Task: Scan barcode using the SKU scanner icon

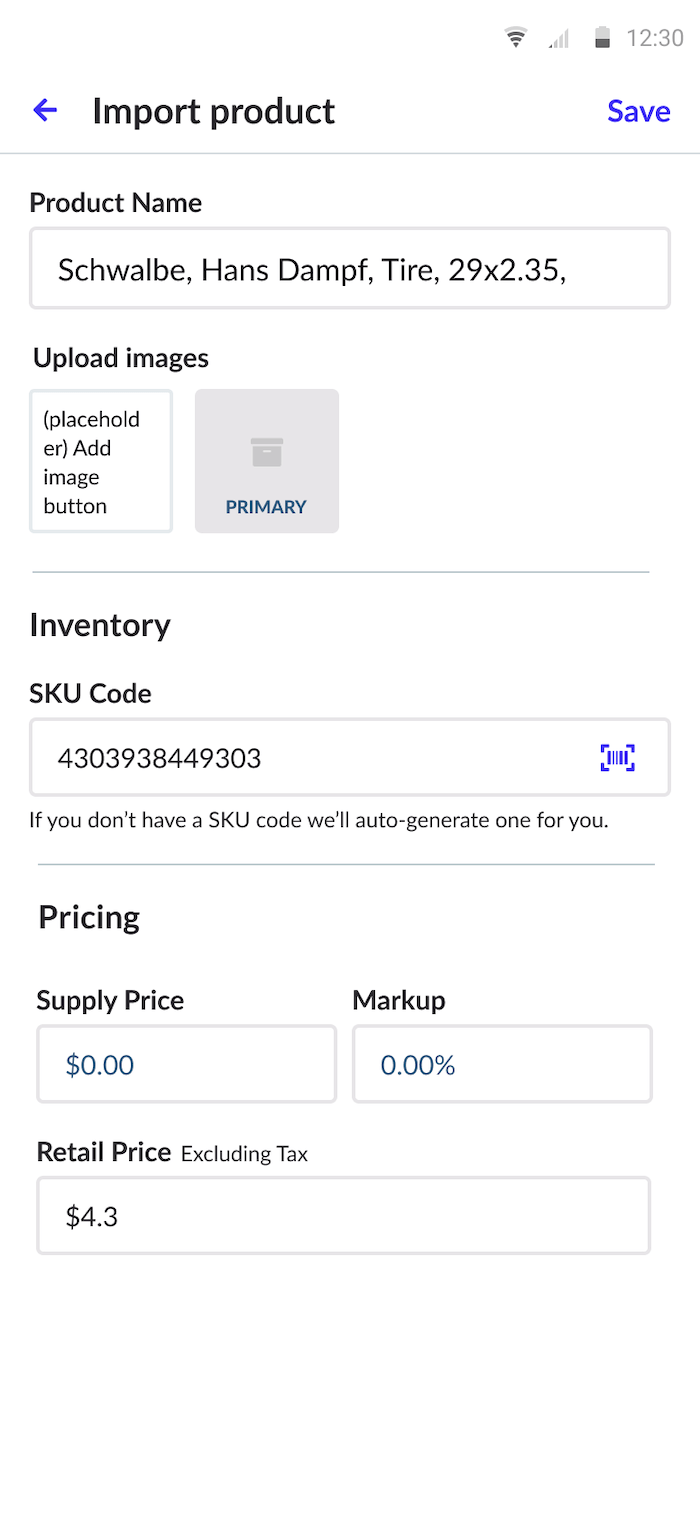Action: [x=618, y=758]
